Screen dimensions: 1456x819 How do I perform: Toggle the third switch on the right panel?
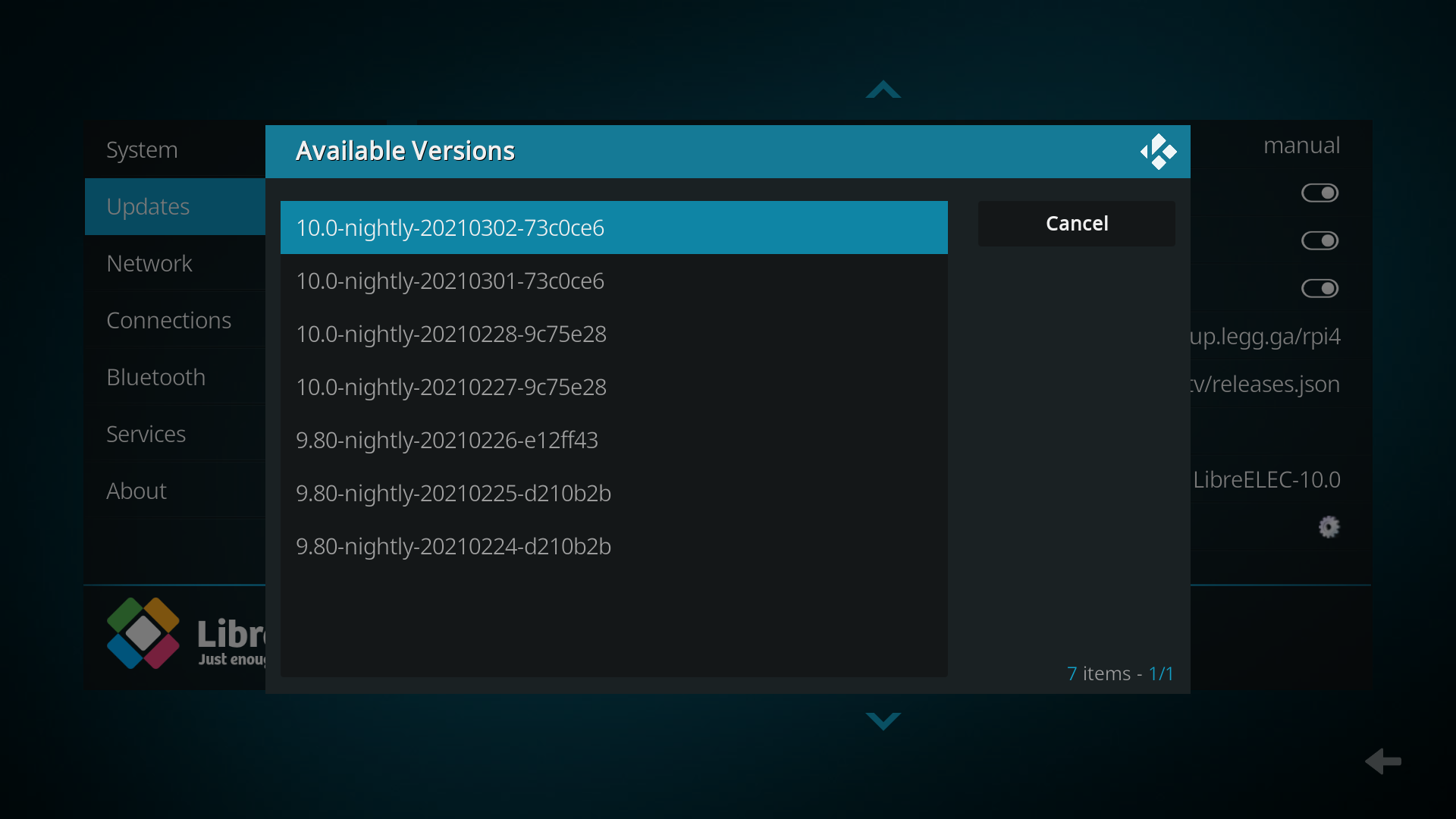click(1319, 289)
